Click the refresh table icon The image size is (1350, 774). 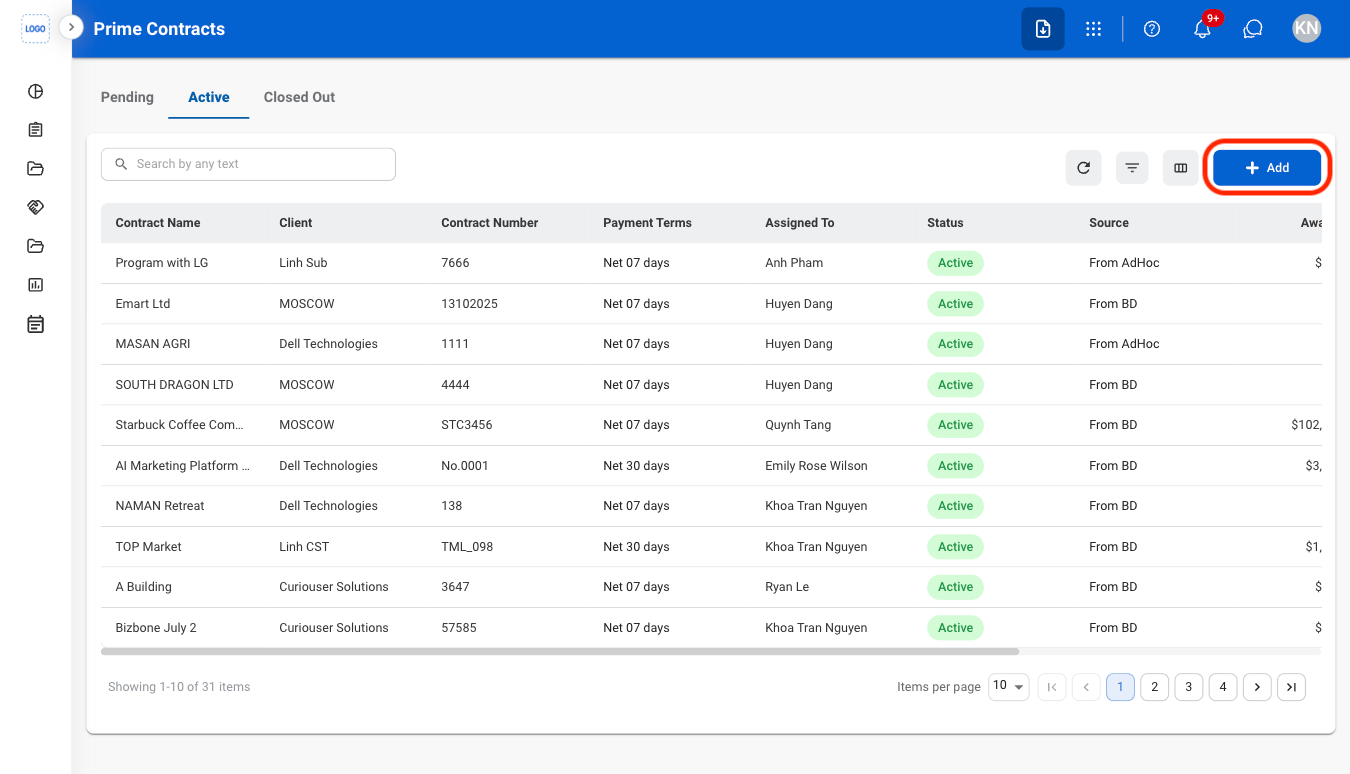pyautogui.click(x=1083, y=168)
